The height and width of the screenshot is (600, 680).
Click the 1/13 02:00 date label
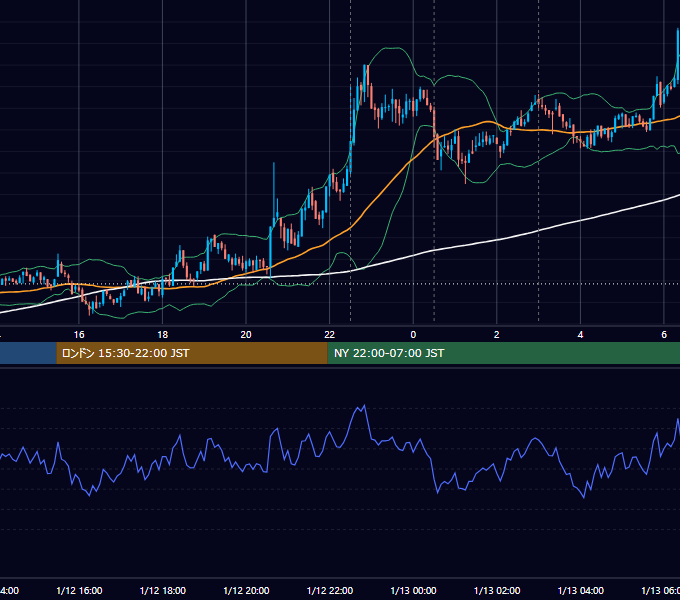[497, 590]
